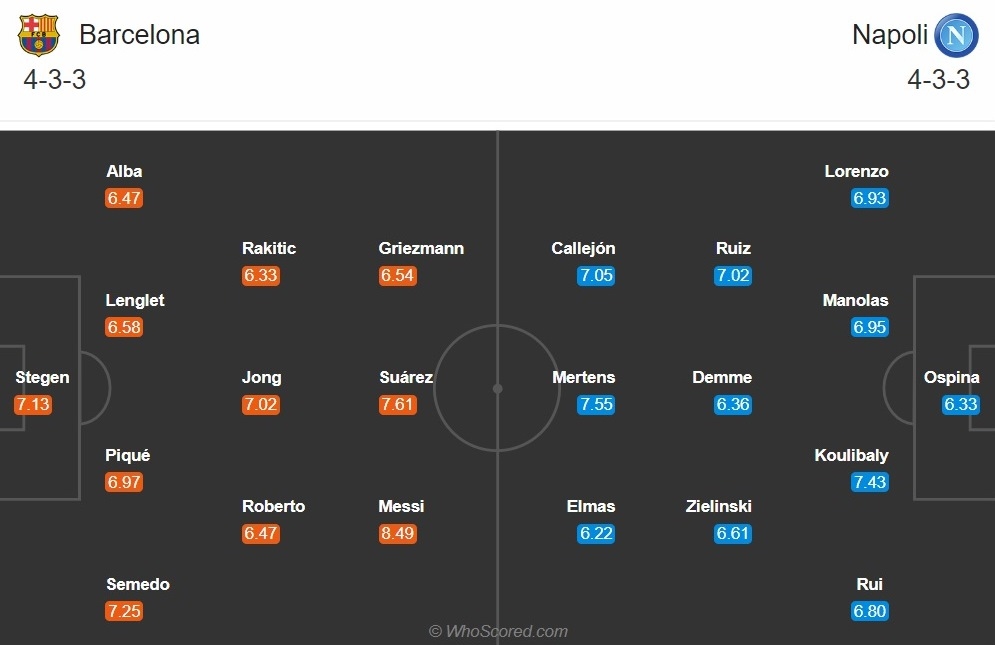
Task: Choose the Semedo player name
Action: coord(138,584)
